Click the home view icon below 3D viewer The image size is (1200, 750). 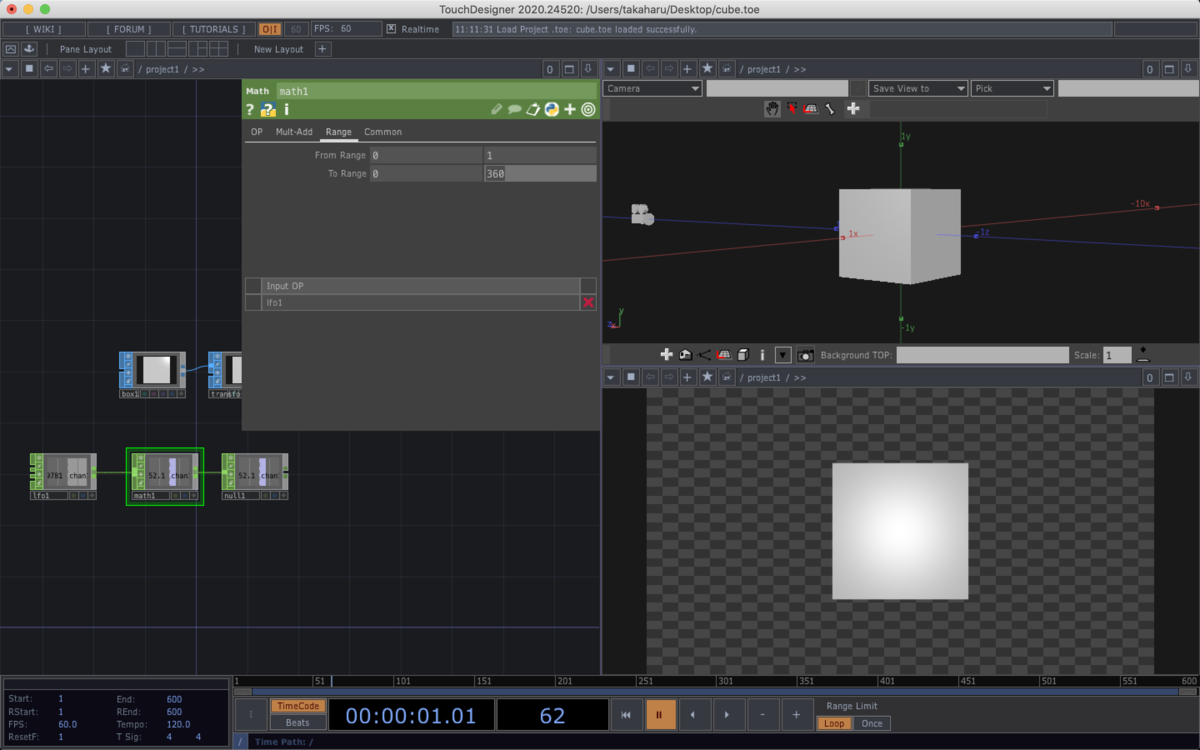point(685,355)
